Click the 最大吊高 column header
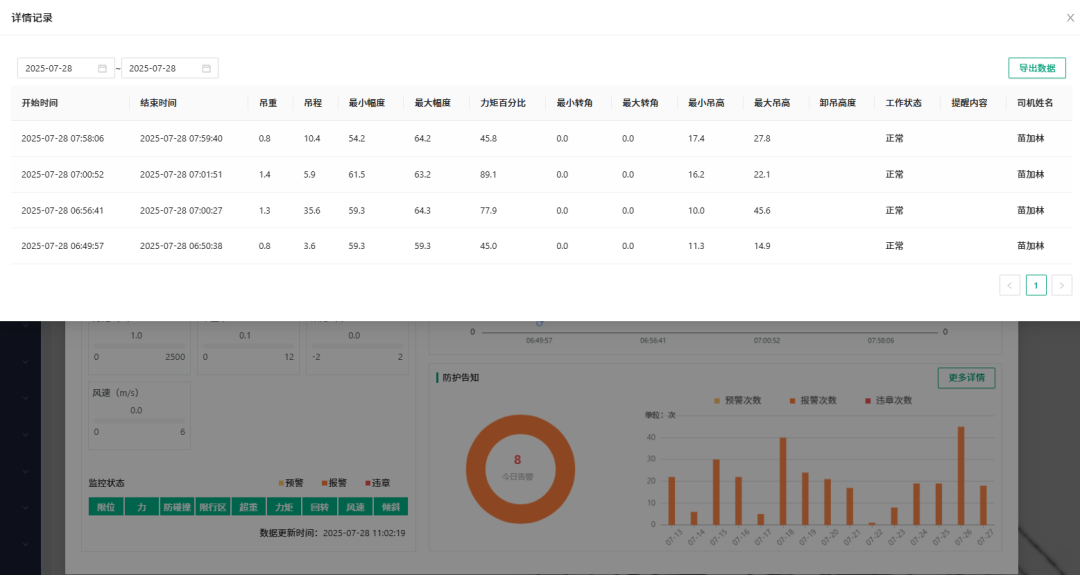 (772, 103)
